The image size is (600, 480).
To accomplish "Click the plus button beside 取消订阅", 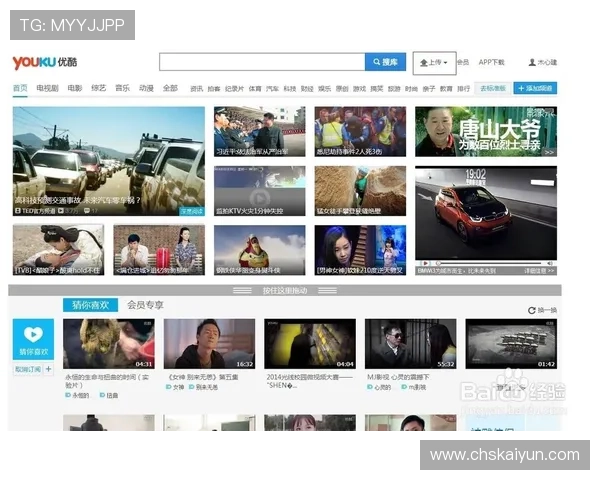I will coord(49,369).
